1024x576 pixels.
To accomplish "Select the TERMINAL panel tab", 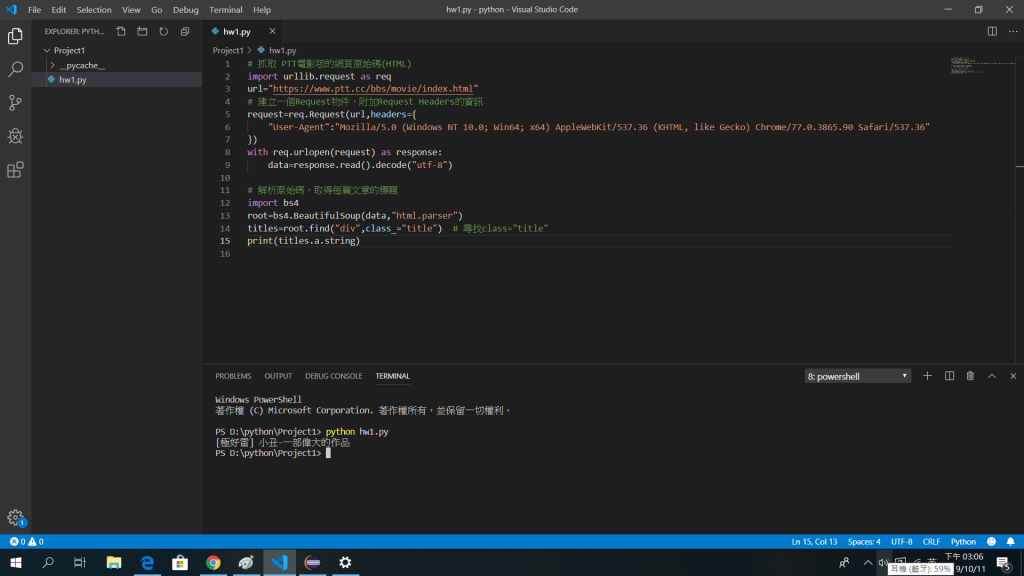I will (392, 376).
